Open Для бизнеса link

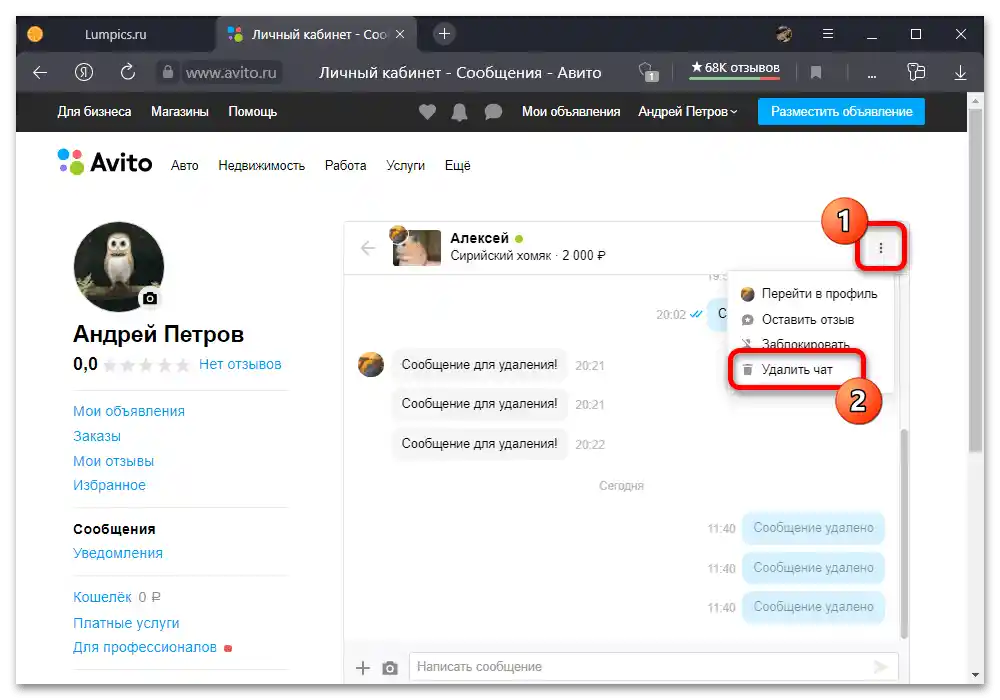(x=94, y=112)
